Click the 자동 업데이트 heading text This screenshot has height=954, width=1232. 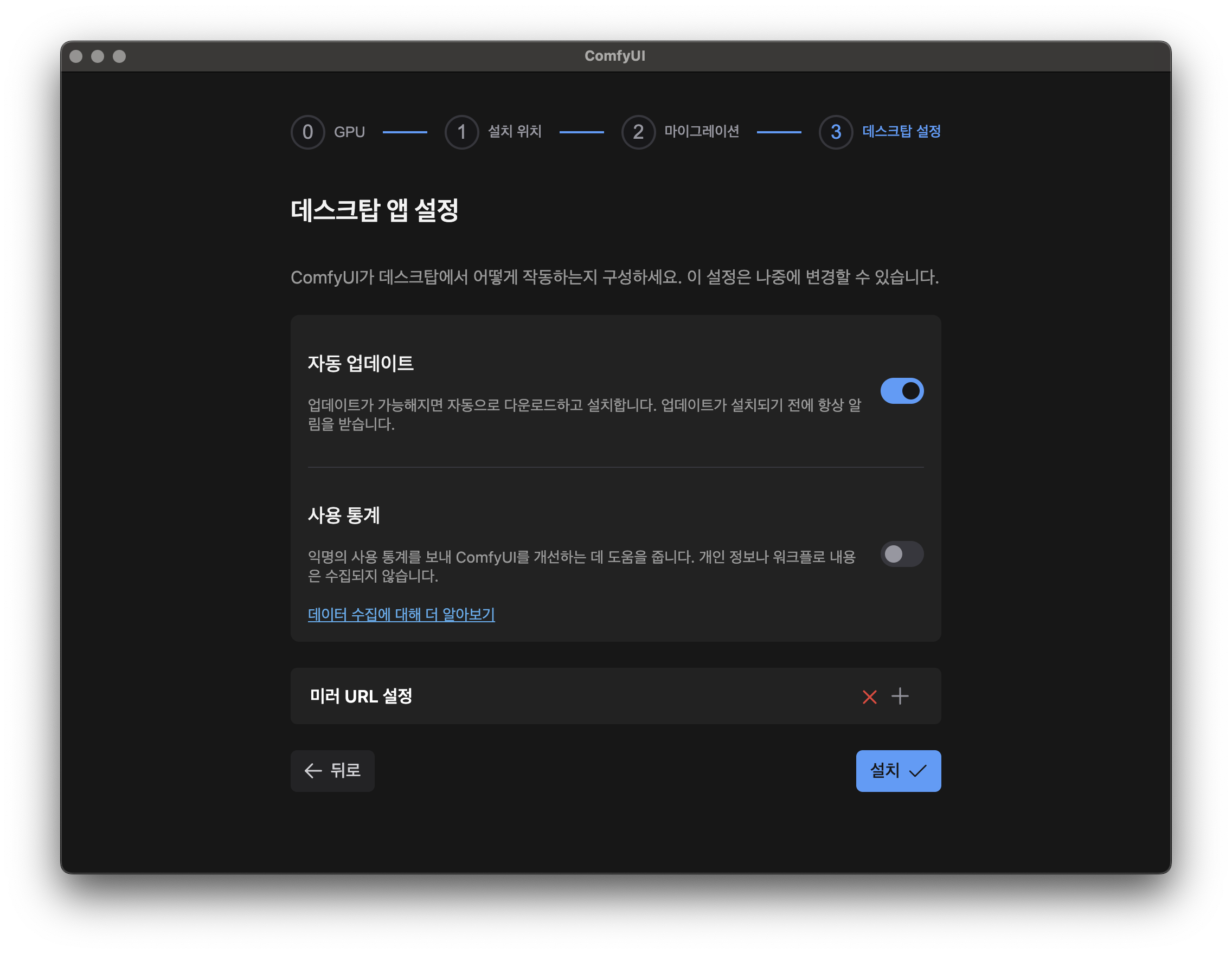[x=361, y=363]
